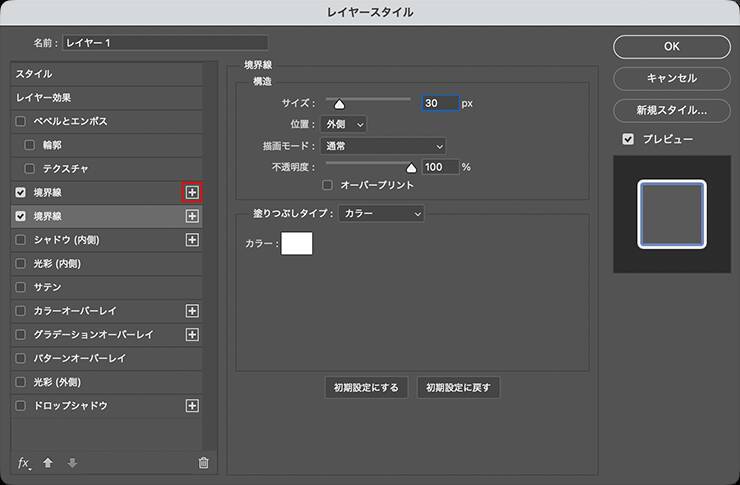This screenshot has width=740, height=485.
Task: Uncheck the selected second 境界線 checkbox
Action: 20,216
